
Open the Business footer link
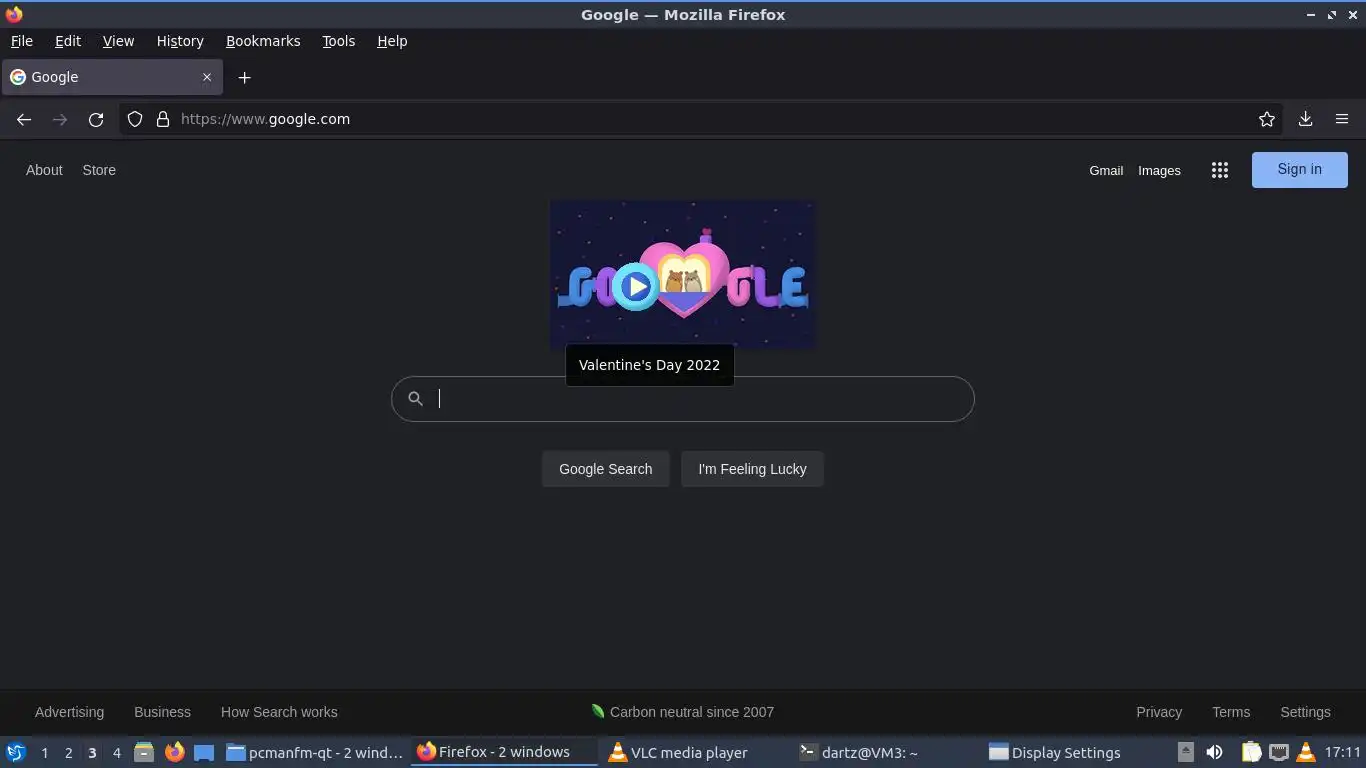(162, 712)
